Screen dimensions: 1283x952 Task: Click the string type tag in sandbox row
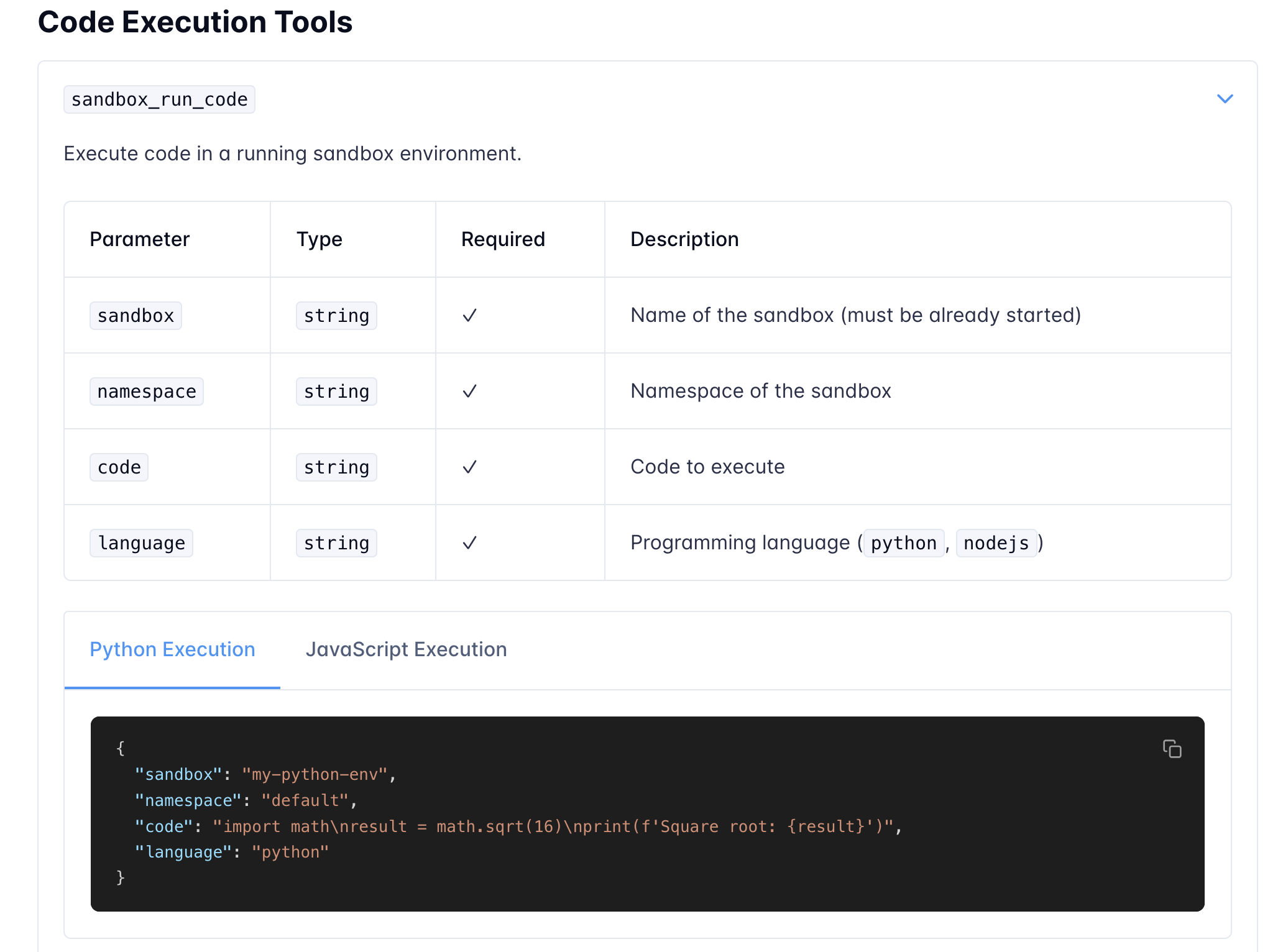[x=336, y=316]
